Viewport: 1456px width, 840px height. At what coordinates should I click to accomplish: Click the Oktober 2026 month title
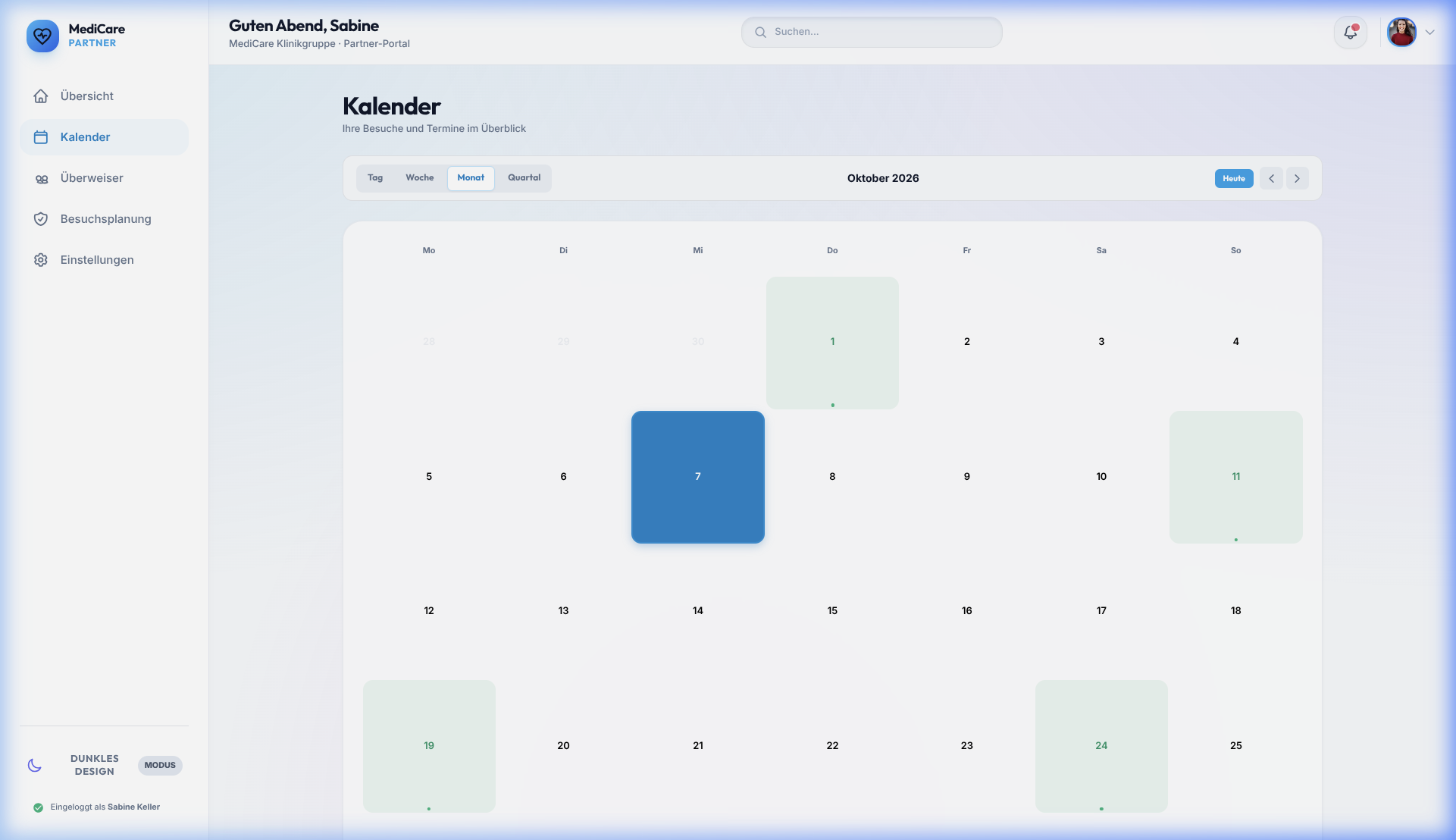tap(883, 179)
